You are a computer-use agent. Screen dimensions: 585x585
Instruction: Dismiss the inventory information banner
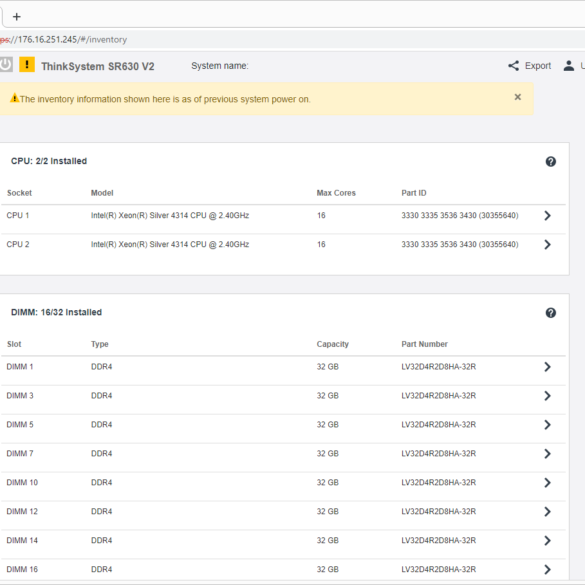pos(517,97)
